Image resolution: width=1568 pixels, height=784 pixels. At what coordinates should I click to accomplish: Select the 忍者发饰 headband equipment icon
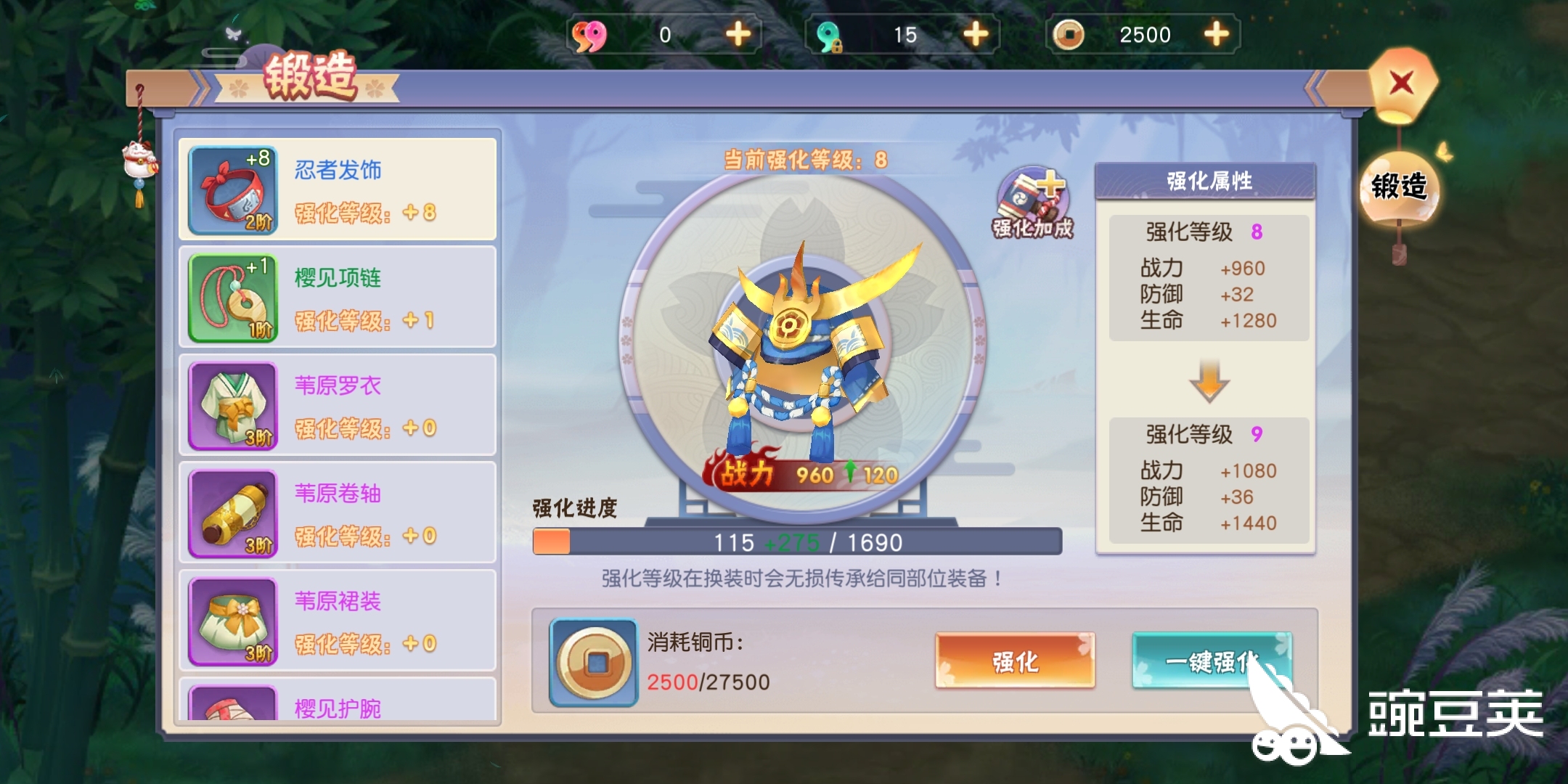(232, 189)
